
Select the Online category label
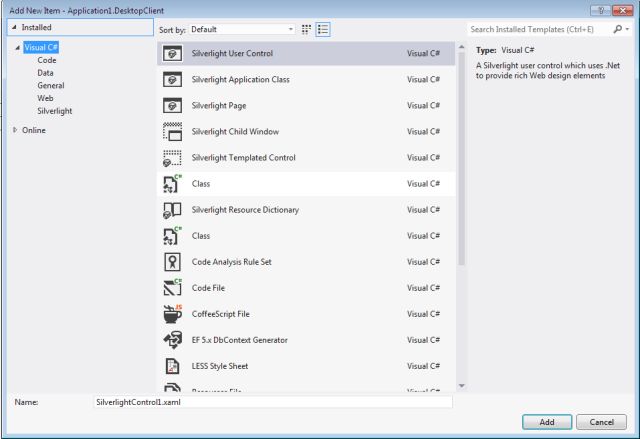click(34, 130)
